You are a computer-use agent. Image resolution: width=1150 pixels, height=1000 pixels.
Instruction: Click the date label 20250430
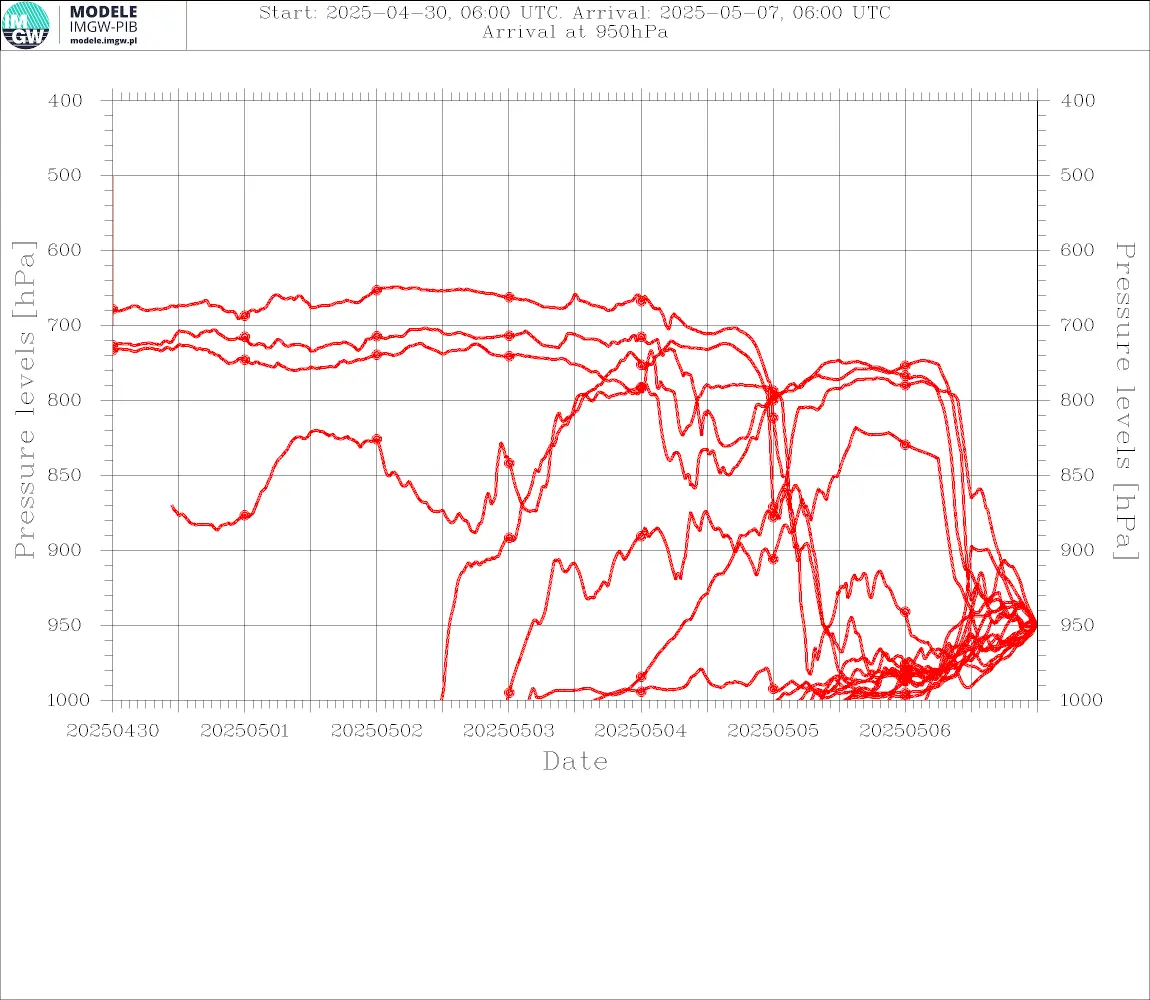tap(113, 731)
